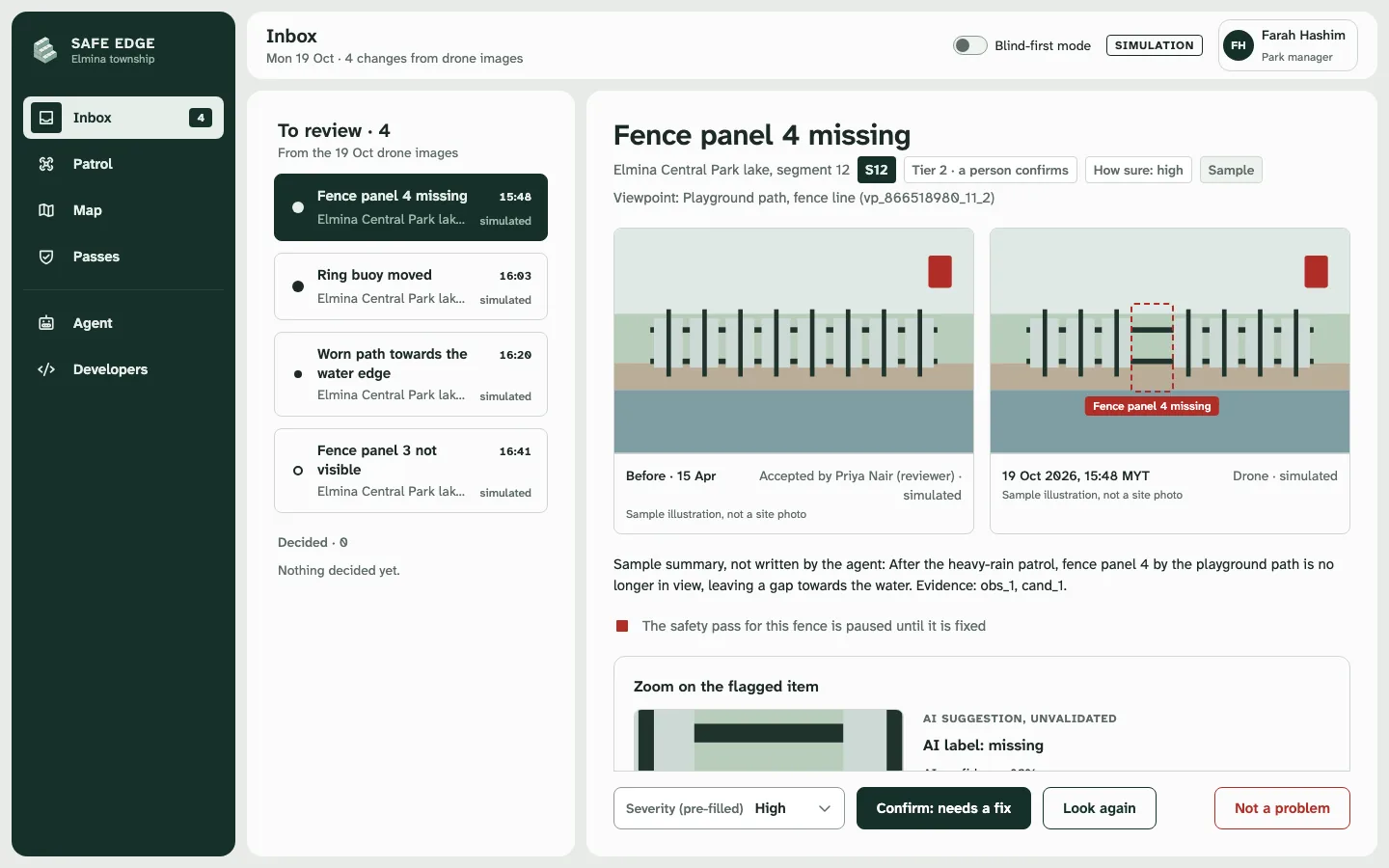Click the Passes shield icon

46,257
